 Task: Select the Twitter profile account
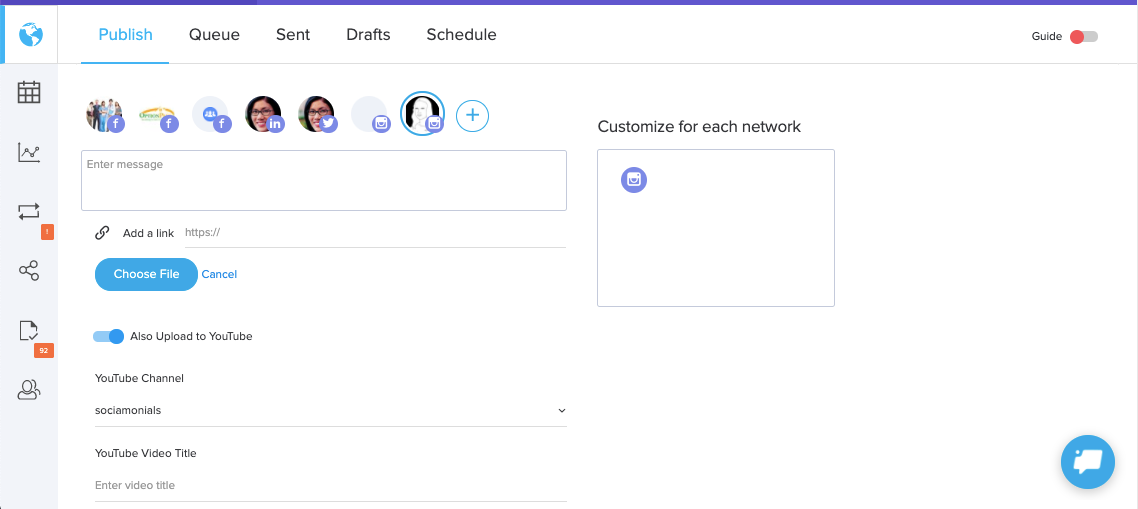317,115
